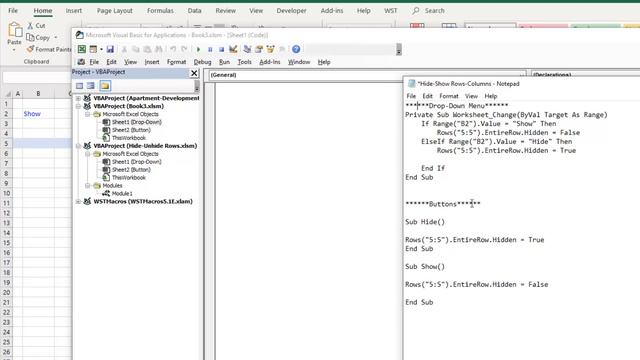Open Notepad Edit menu
This screenshot has width=640, height=360.
tap(427, 96)
